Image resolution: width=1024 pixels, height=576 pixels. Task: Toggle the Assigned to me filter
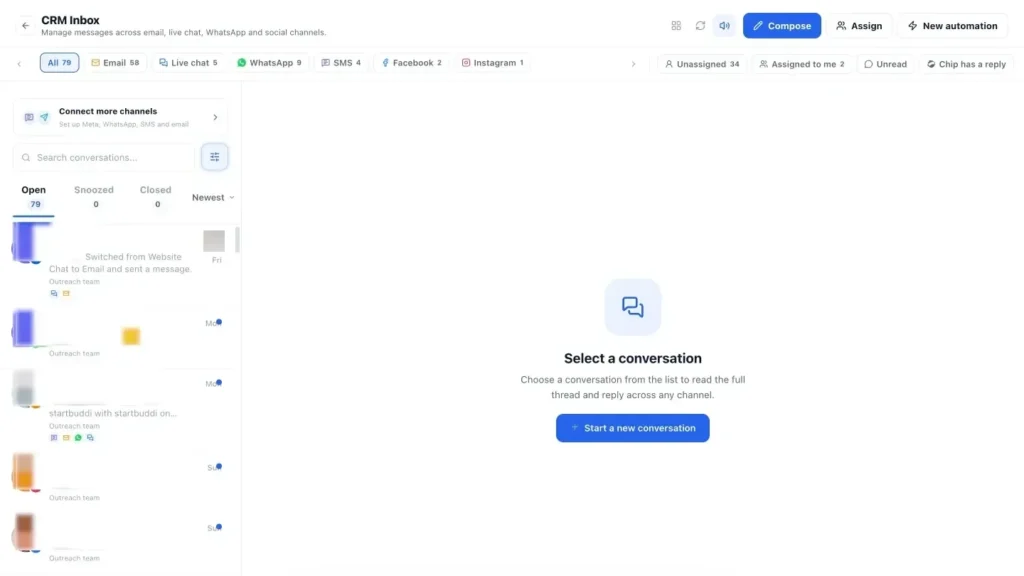coord(803,64)
